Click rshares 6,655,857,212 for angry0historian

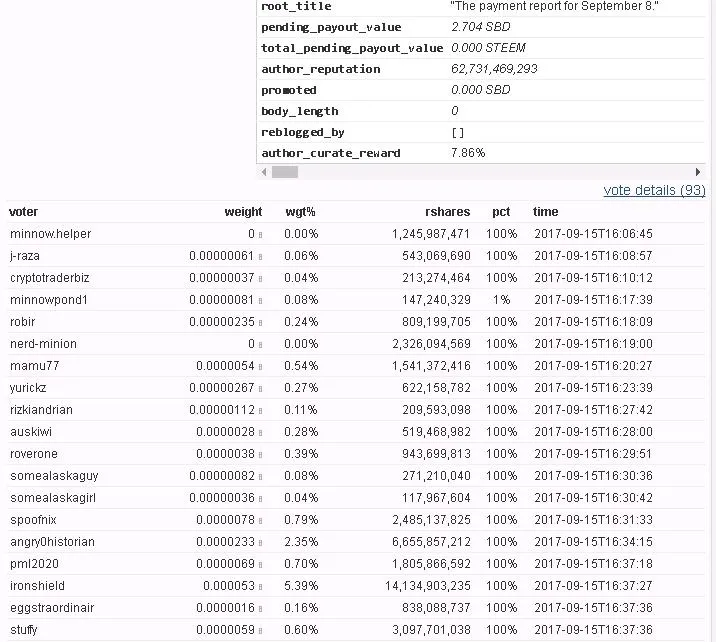(x=431, y=542)
